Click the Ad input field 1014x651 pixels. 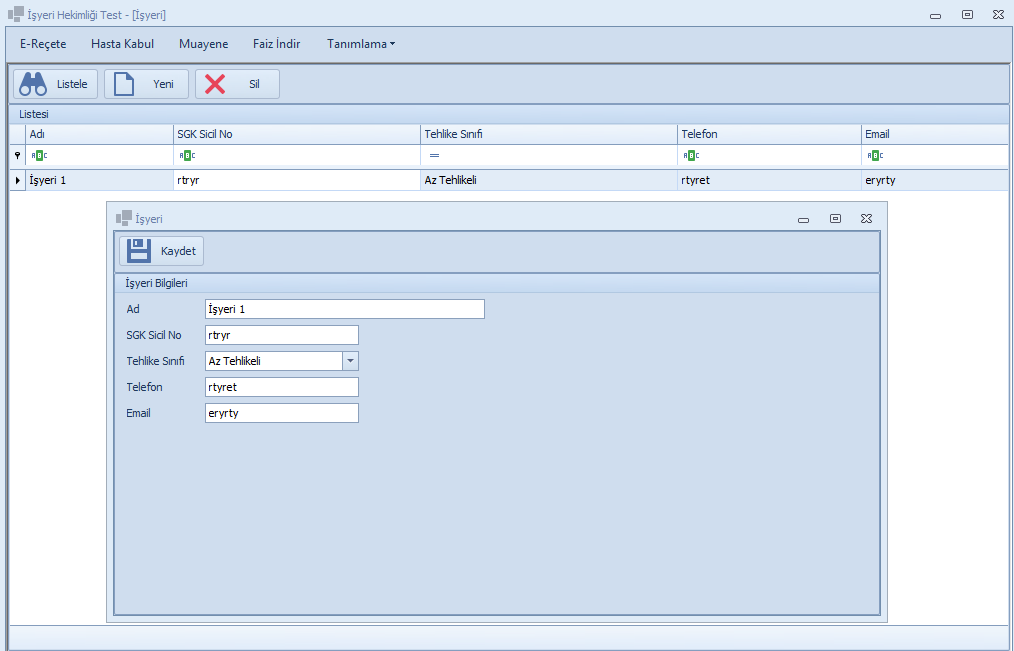pyautogui.click(x=345, y=309)
